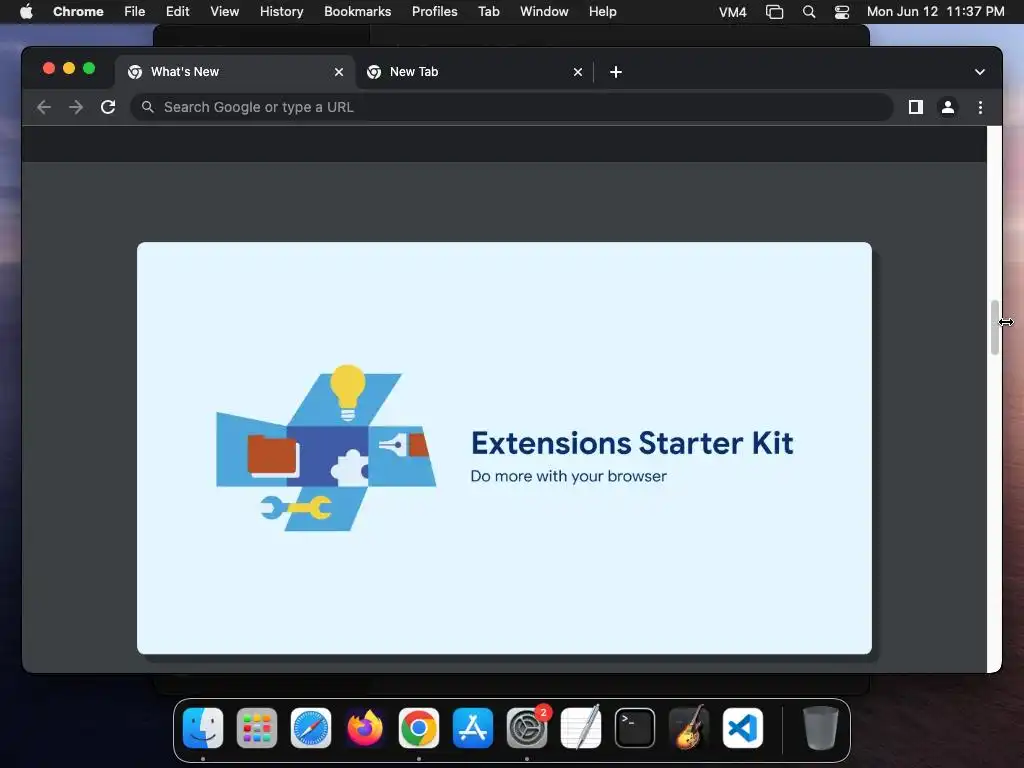Open the Profiles menu
This screenshot has height=768, width=1024.
click(434, 11)
